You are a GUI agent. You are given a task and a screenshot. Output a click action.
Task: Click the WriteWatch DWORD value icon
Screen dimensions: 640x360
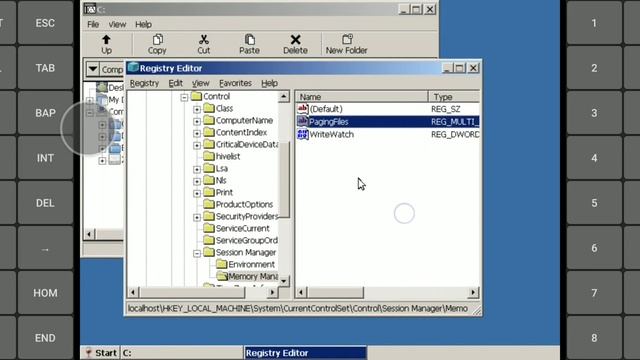click(x=302, y=134)
